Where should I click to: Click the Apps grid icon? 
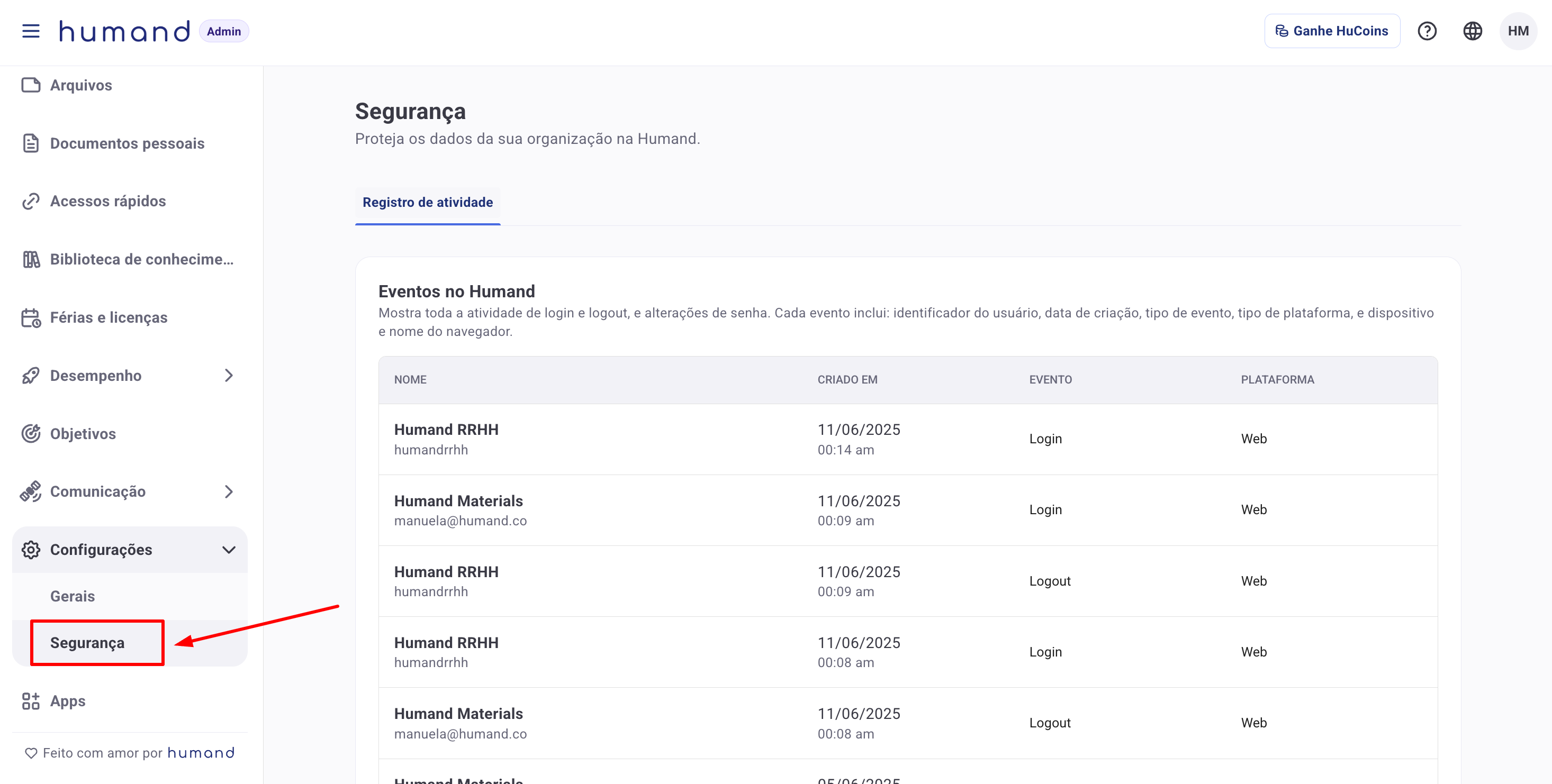(31, 701)
